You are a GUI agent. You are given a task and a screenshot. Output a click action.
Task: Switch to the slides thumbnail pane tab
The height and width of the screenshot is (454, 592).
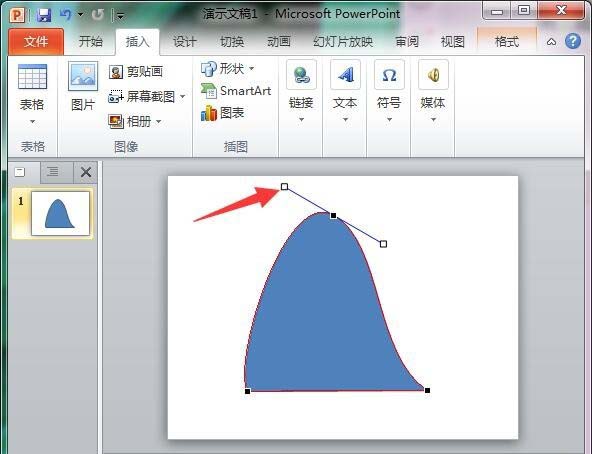tap(23, 172)
